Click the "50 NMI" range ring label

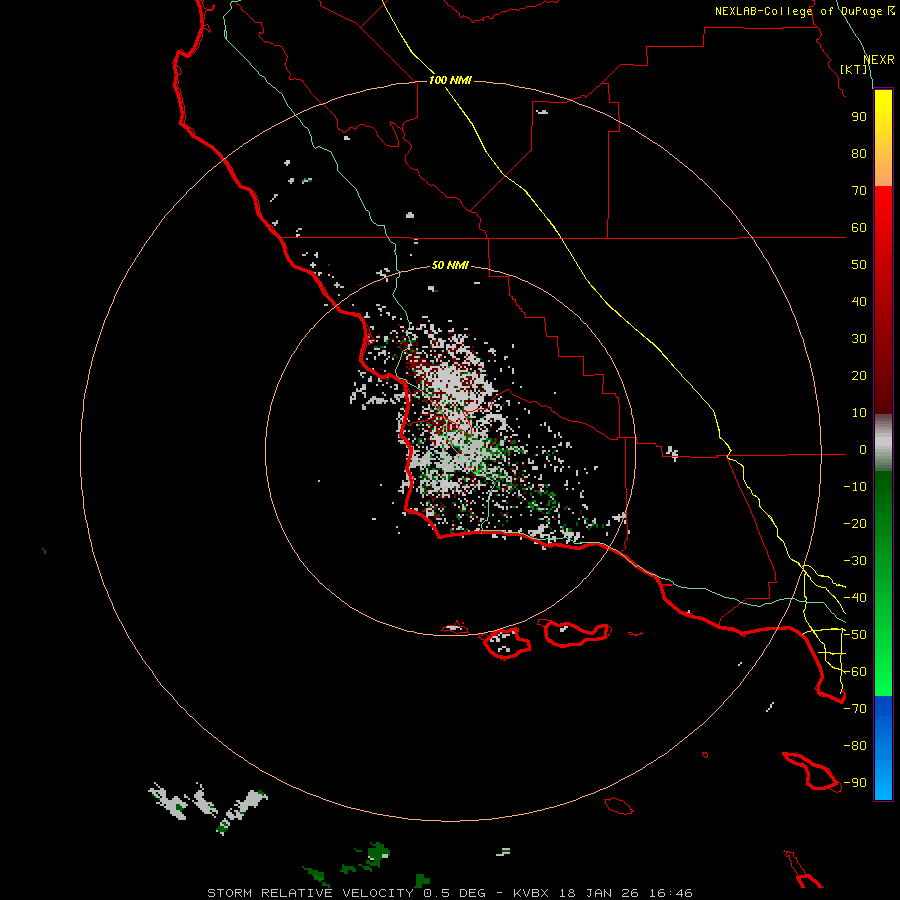click(450, 265)
